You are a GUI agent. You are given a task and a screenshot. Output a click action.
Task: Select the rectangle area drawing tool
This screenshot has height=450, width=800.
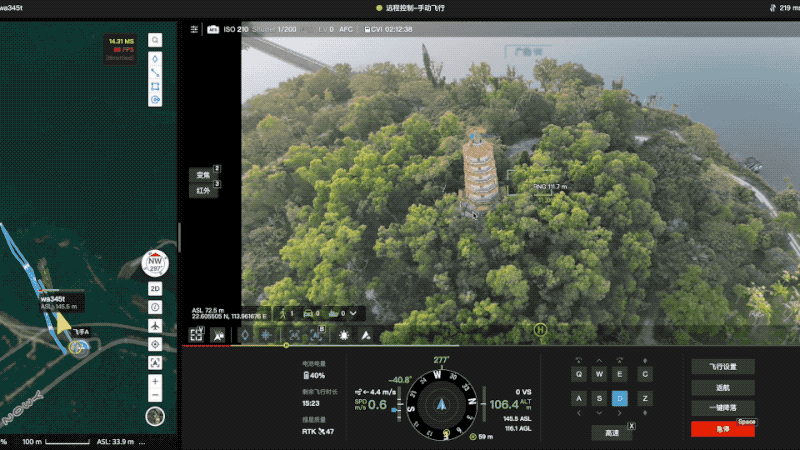tap(155, 86)
